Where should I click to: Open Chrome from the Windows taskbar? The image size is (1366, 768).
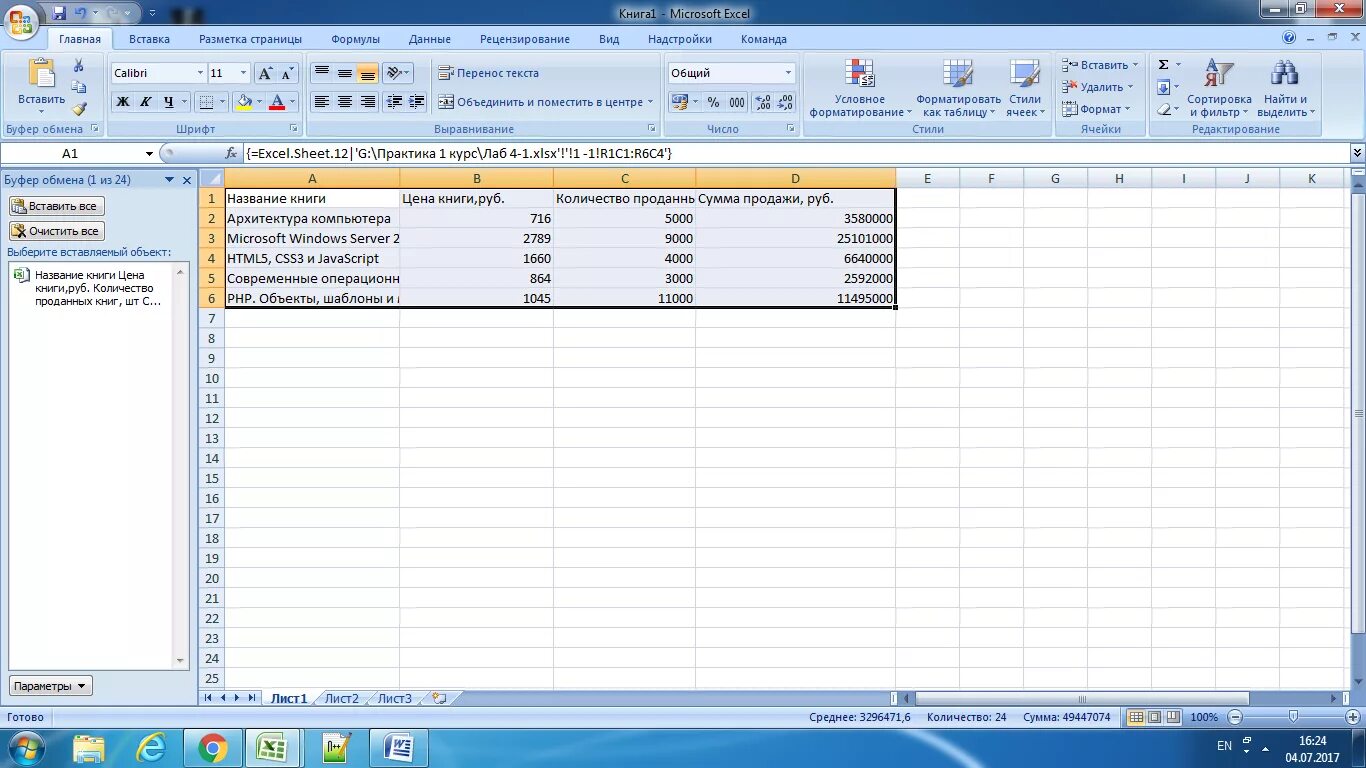(212, 748)
